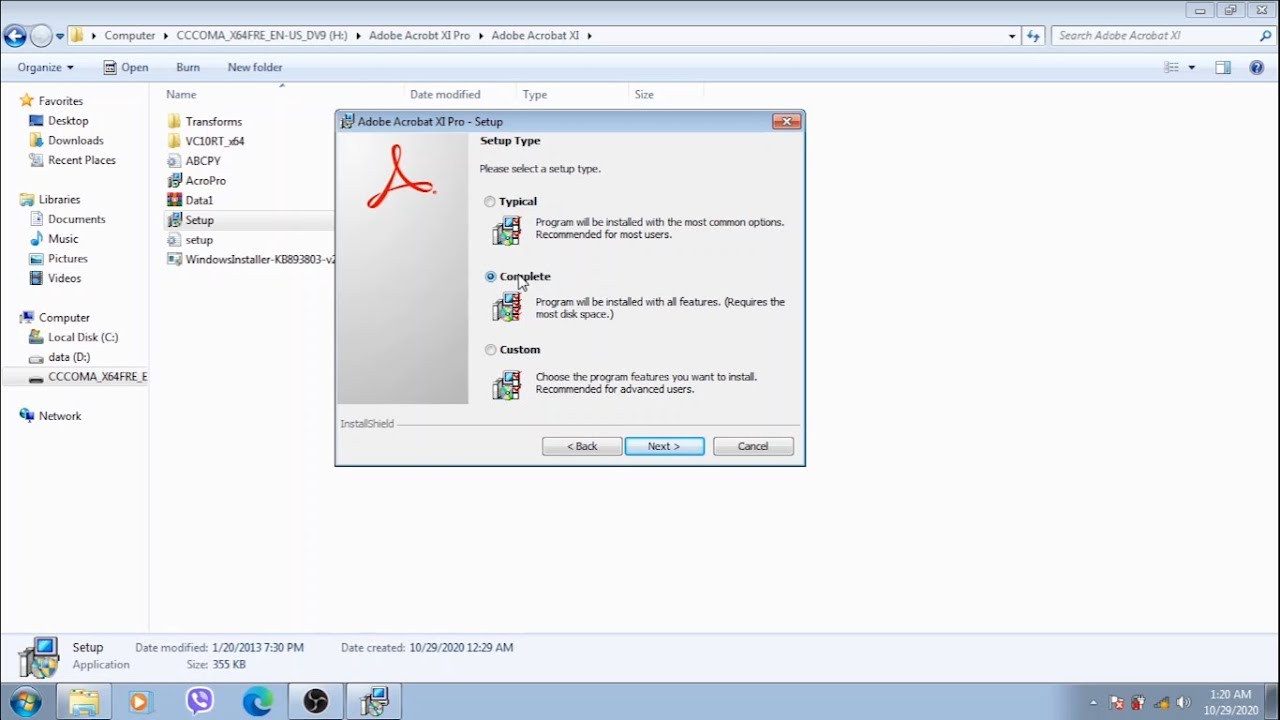Select the AcroPro installer file
The image size is (1280, 720).
point(196,181)
